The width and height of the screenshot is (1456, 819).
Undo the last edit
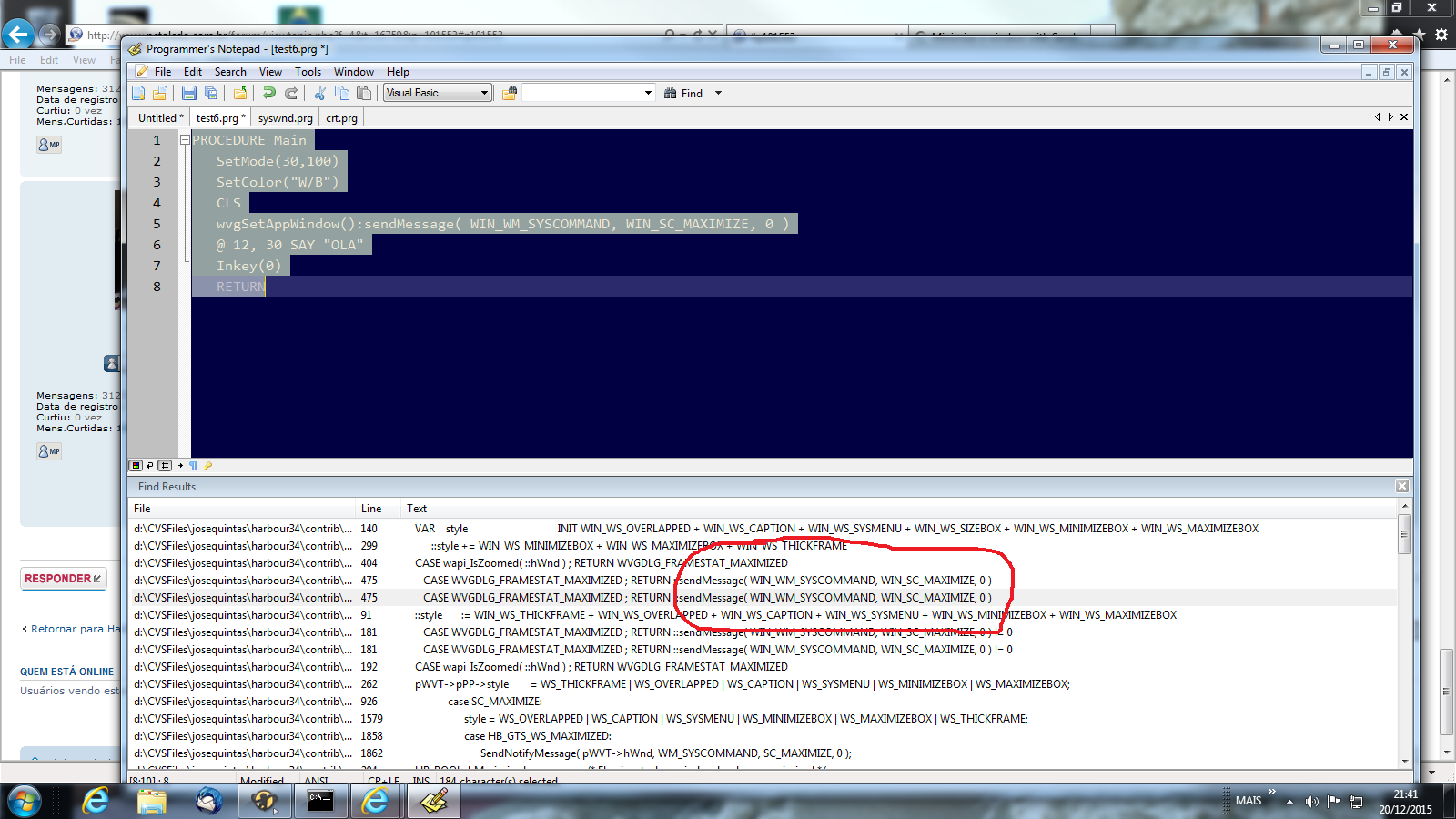pyautogui.click(x=269, y=93)
